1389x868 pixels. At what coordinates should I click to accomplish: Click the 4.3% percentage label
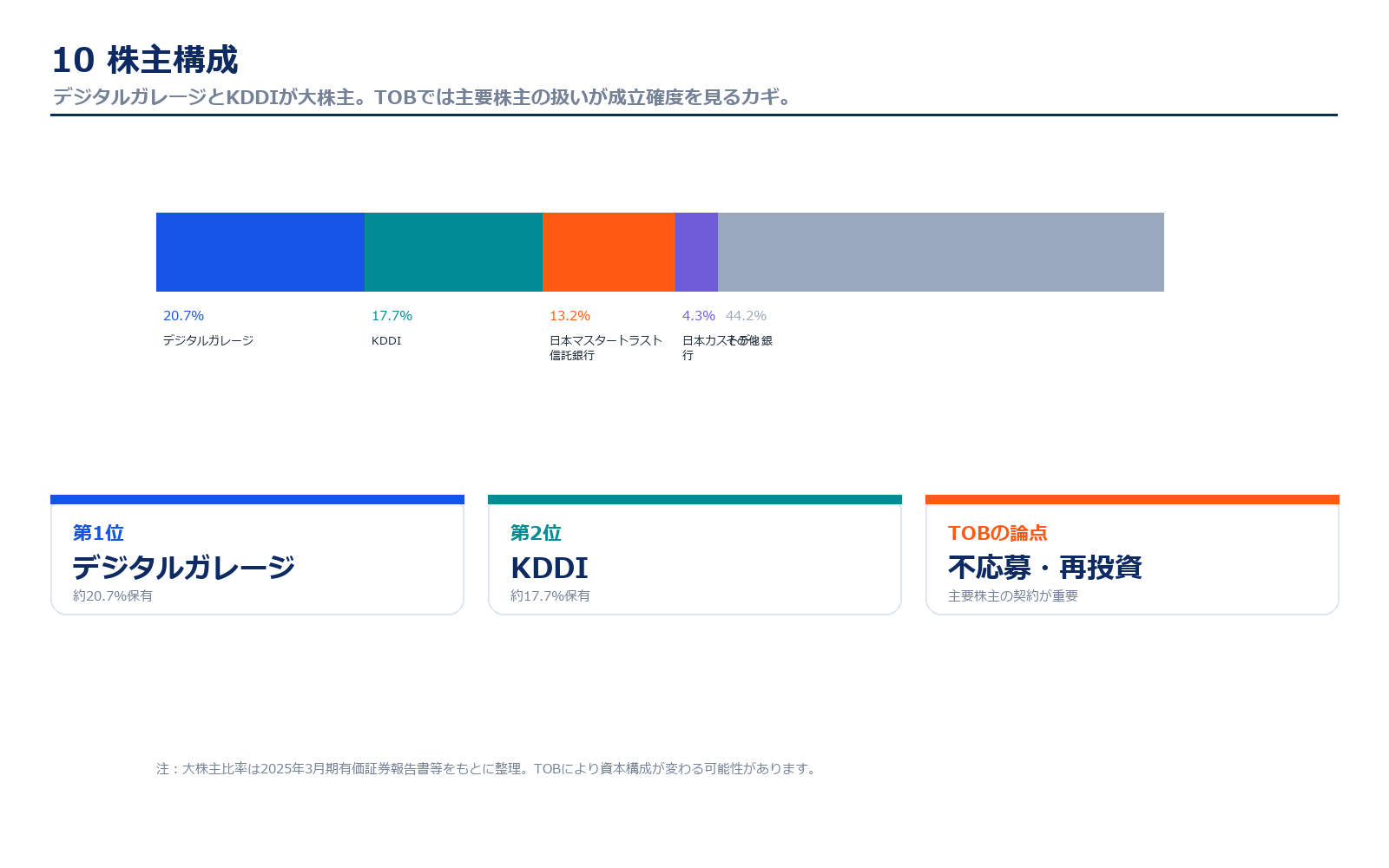698,316
